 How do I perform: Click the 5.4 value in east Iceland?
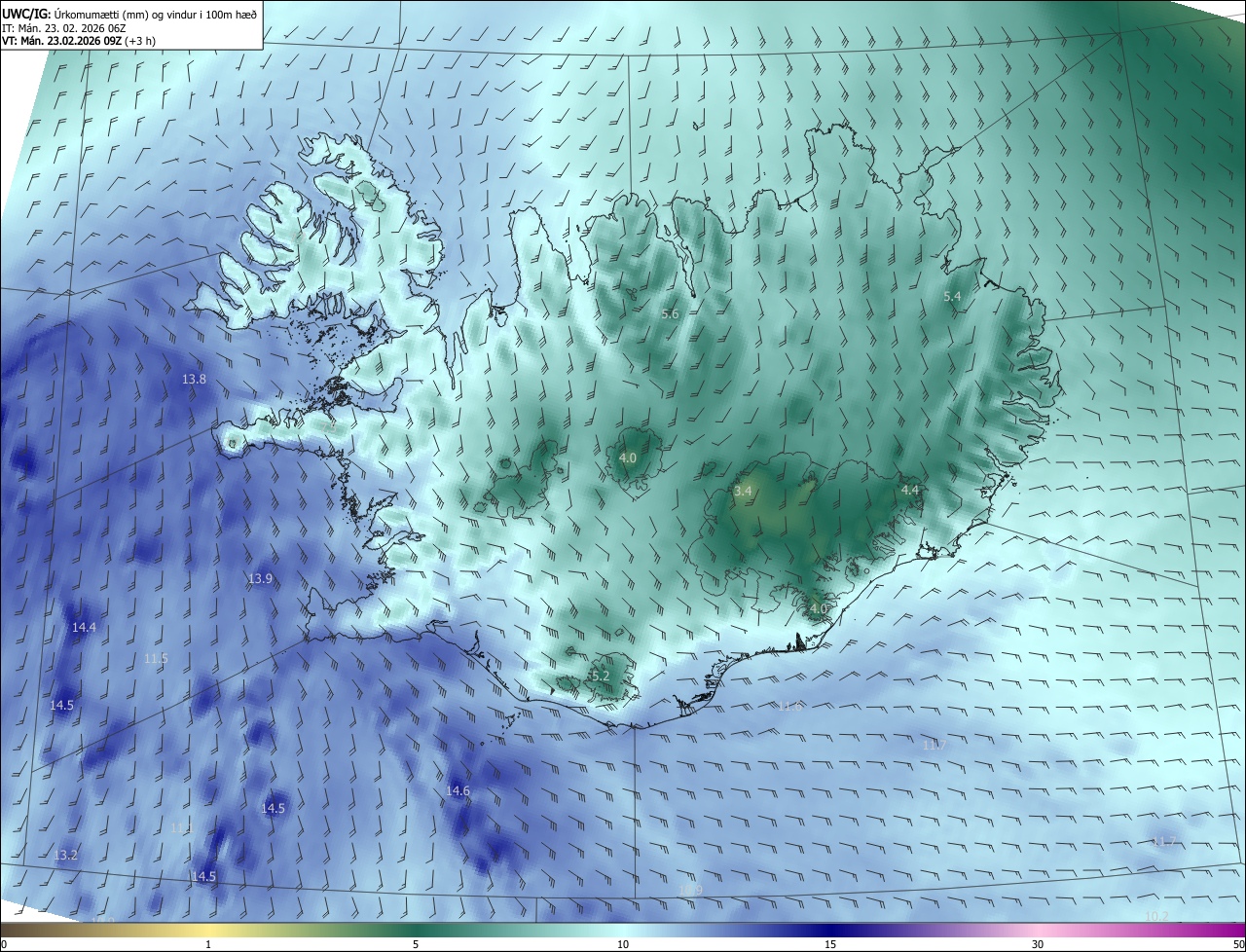(x=952, y=296)
